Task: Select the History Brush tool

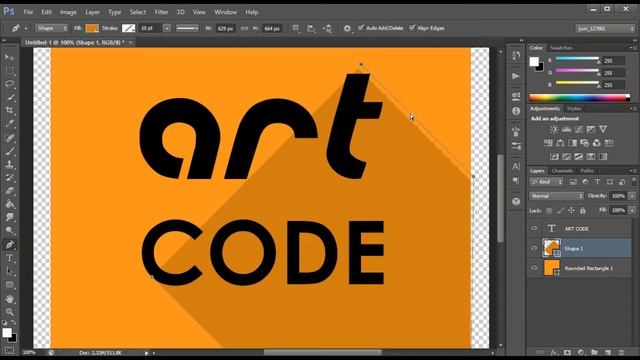Action: (x=9, y=178)
